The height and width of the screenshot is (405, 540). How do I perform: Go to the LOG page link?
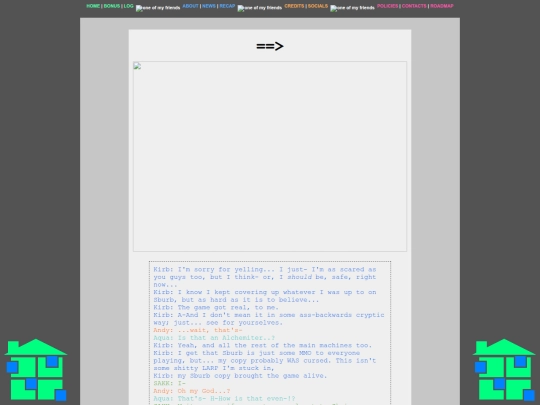click(128, 6)
